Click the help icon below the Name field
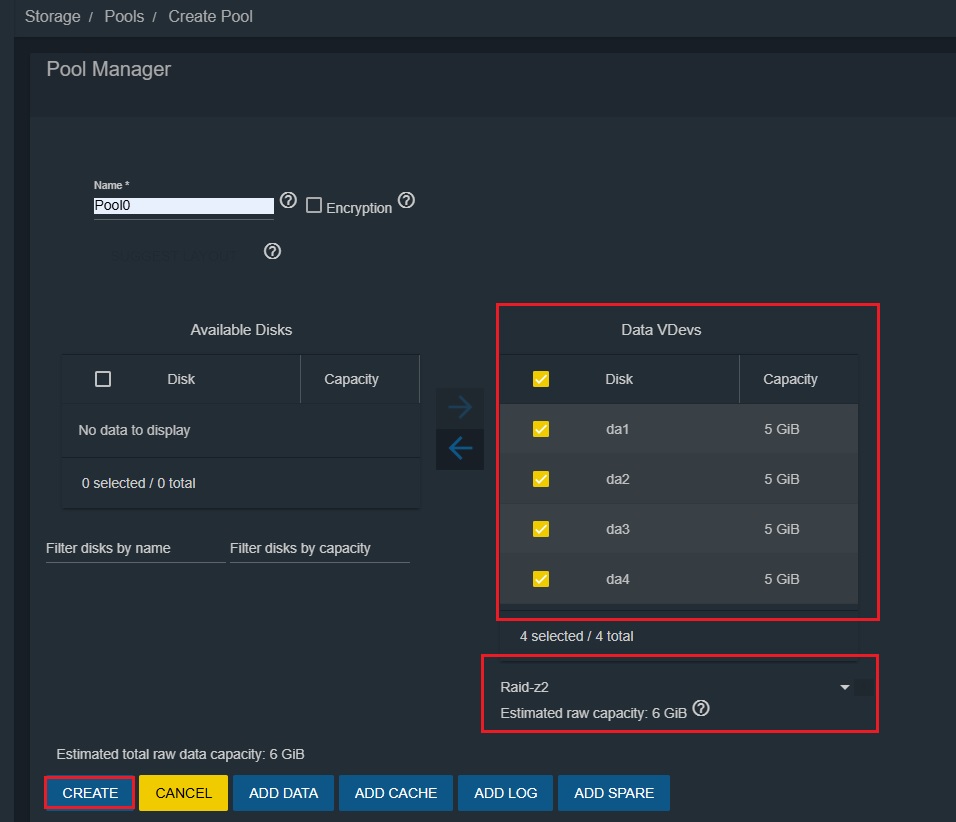 click(x=272, y=251)
